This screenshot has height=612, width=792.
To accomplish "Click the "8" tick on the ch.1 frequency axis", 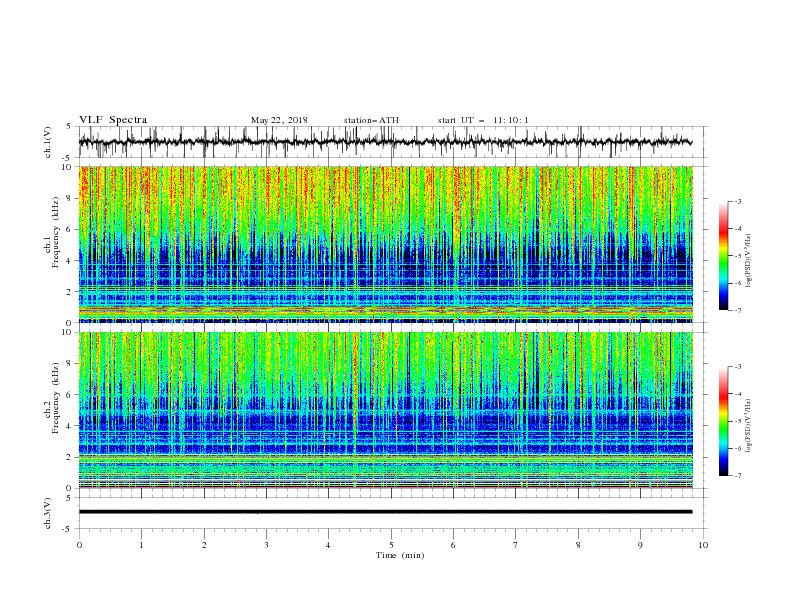I will [70, 198].
